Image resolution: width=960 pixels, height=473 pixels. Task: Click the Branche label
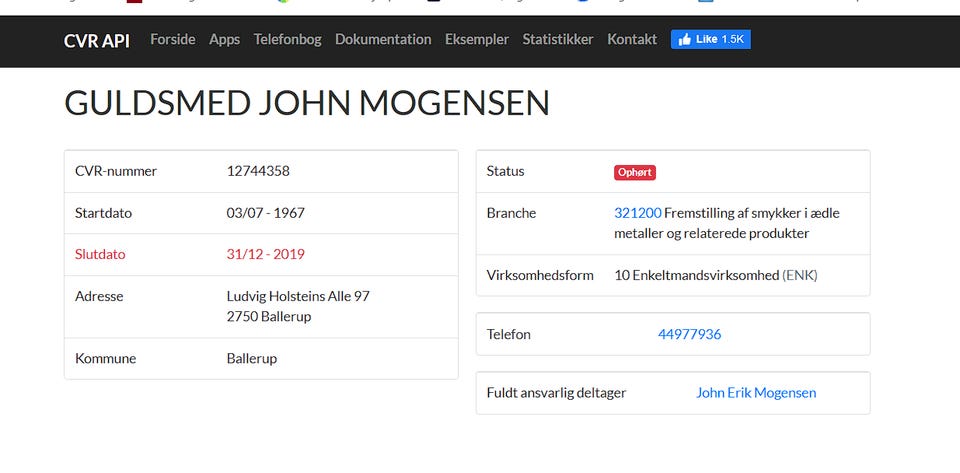pos(511,213)
